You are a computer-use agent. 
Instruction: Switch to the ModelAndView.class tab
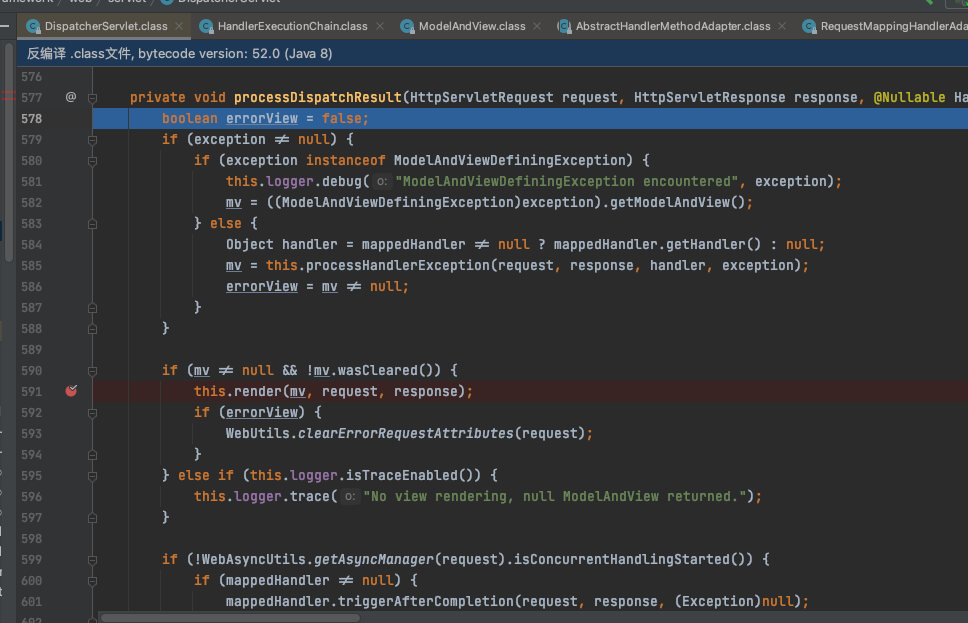471,26
